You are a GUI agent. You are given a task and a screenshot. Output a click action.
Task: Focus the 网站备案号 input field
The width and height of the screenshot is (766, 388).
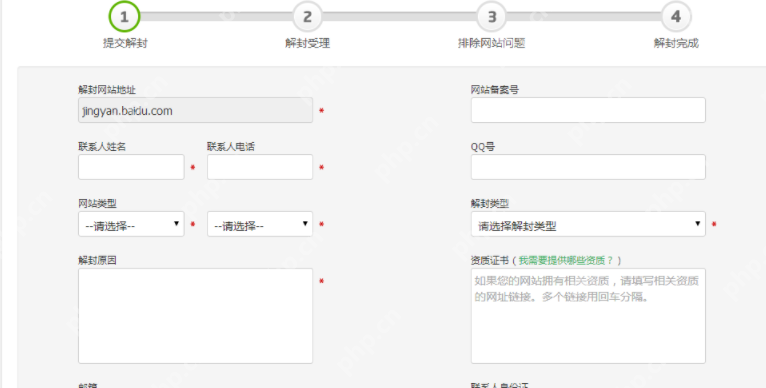(588, 110)
